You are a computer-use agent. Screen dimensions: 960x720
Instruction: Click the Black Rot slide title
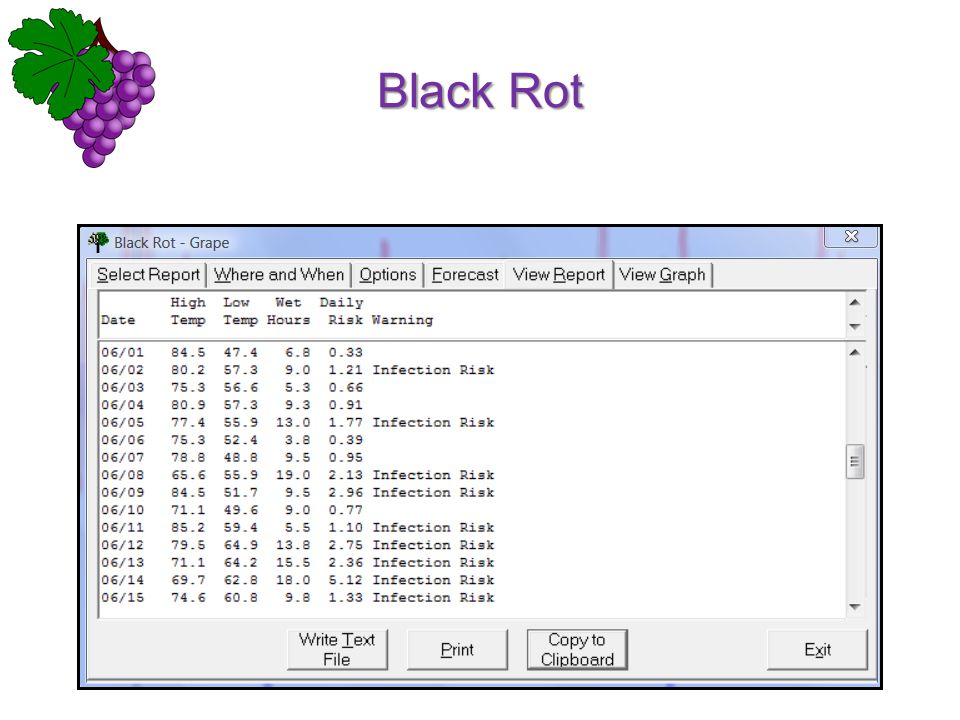point(481,91)
